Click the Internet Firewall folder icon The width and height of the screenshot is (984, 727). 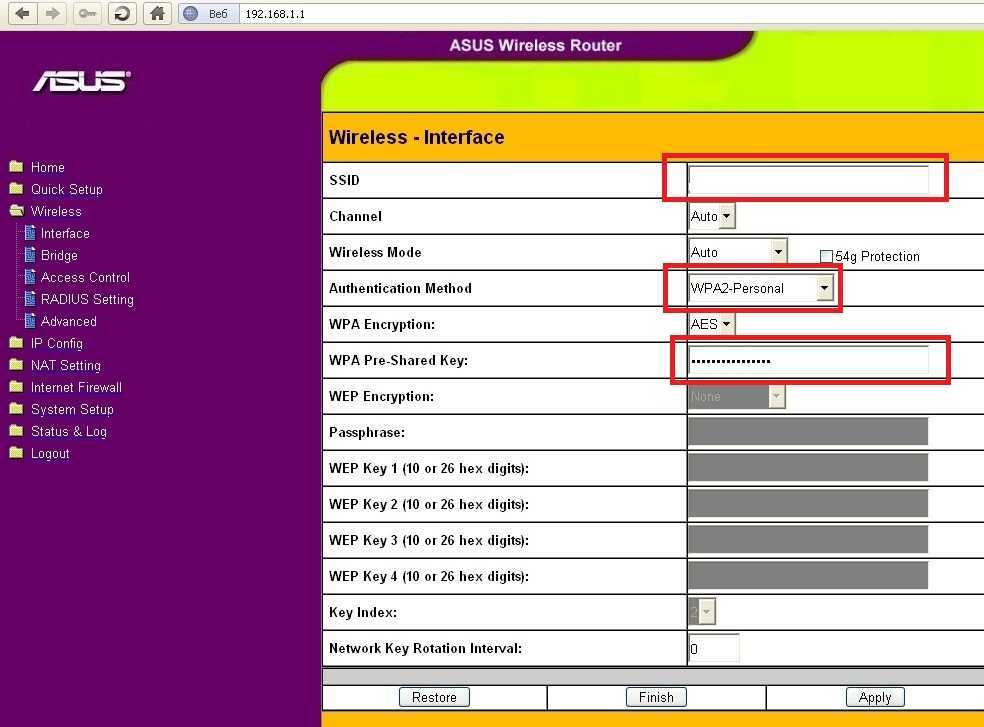(x=16, y=387)
